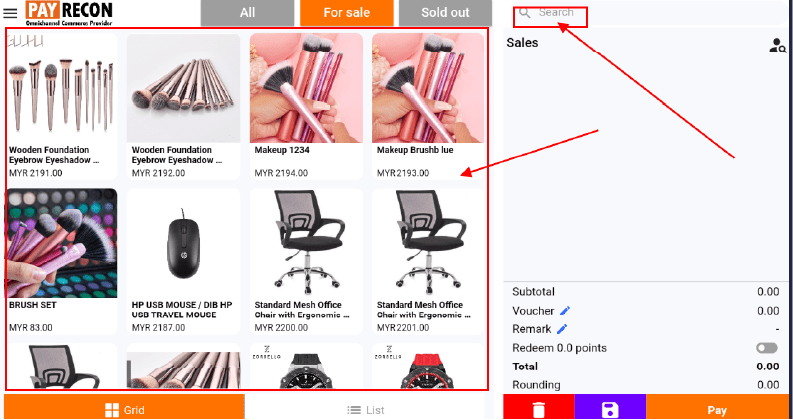
Task: Save the order with floppy disk icon
Action: click(610, 407)
